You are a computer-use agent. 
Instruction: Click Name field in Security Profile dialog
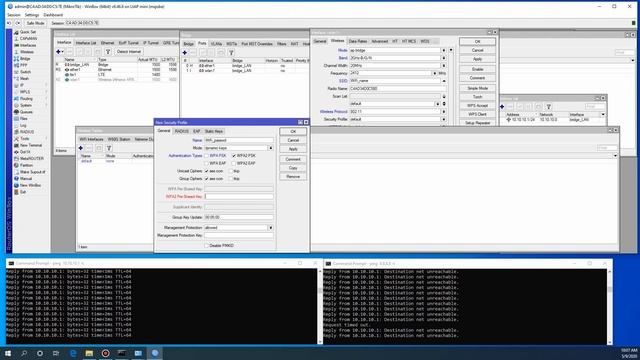tap(239, 140)
